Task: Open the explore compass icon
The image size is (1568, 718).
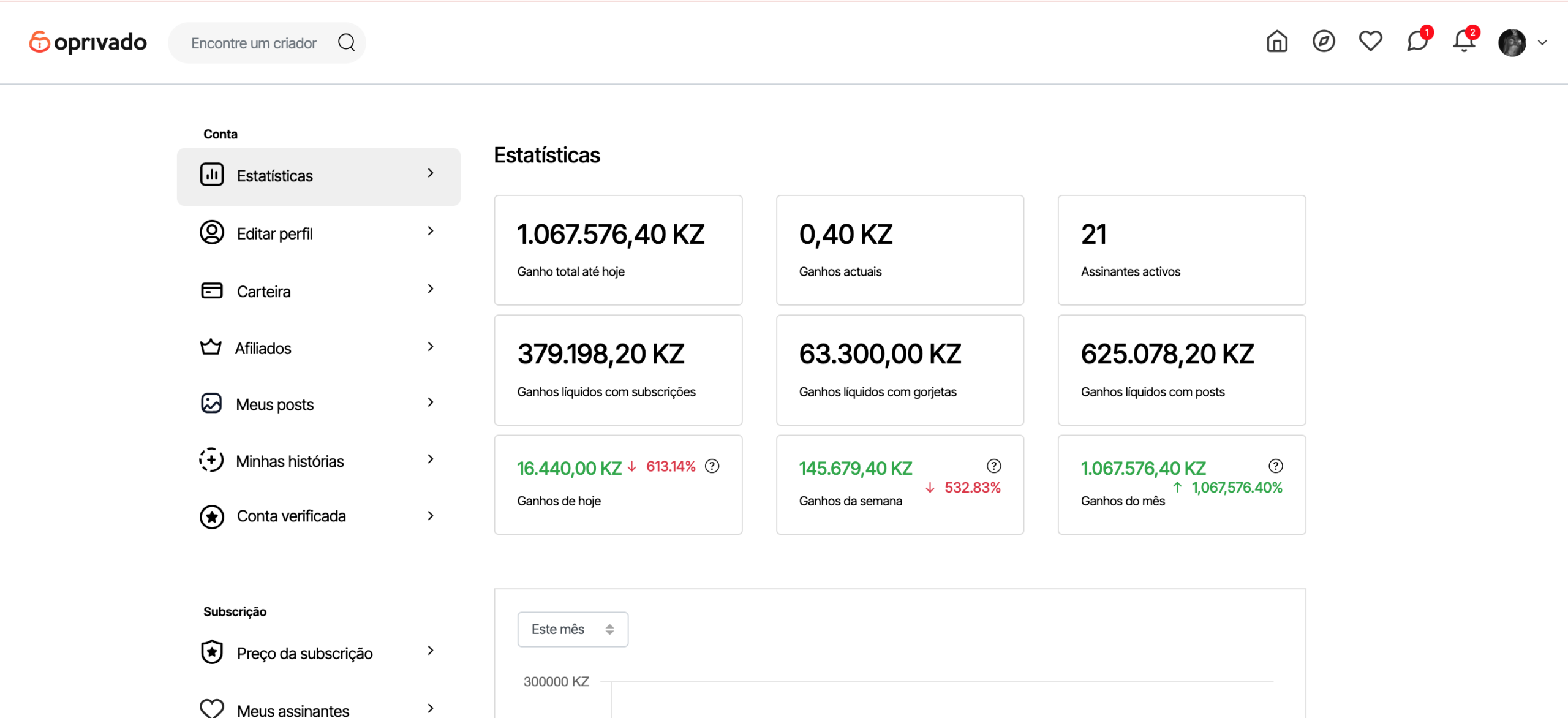Action: [x=1324, y=42]
